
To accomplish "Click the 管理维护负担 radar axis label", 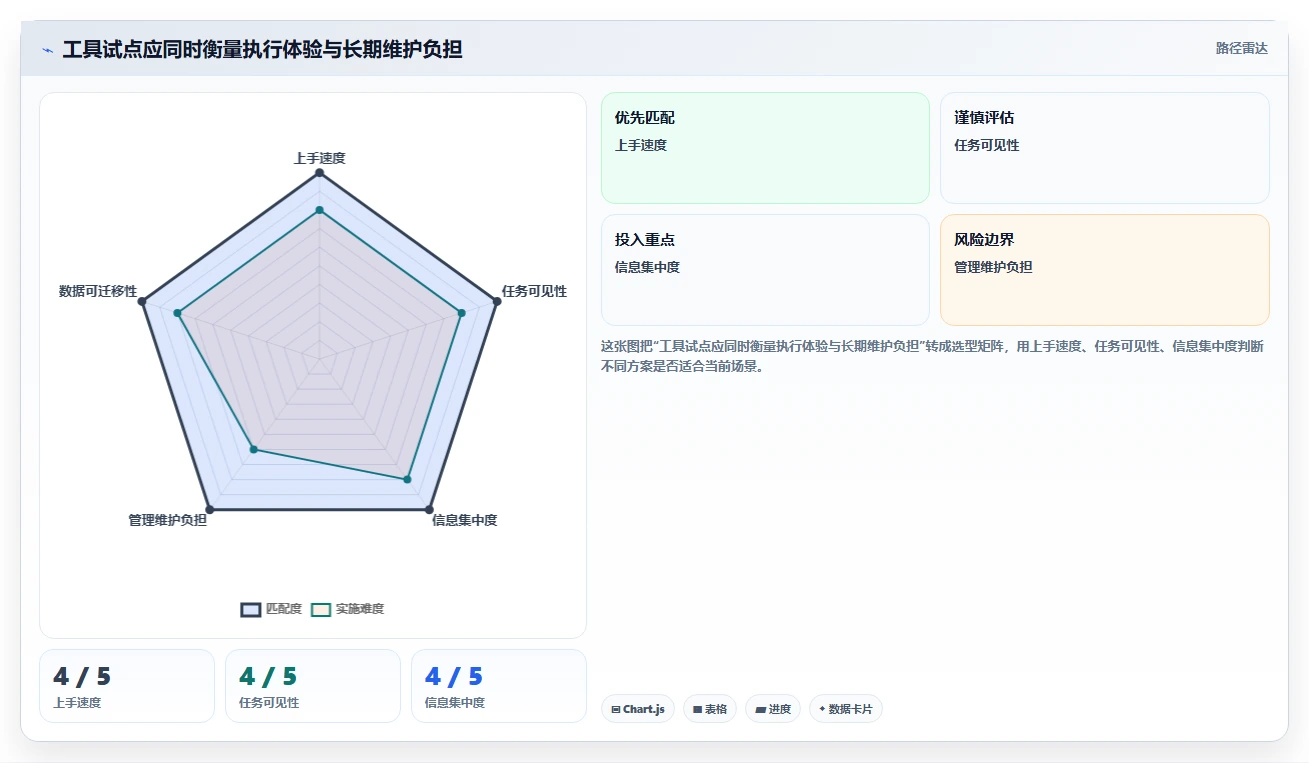I will 167,520.
